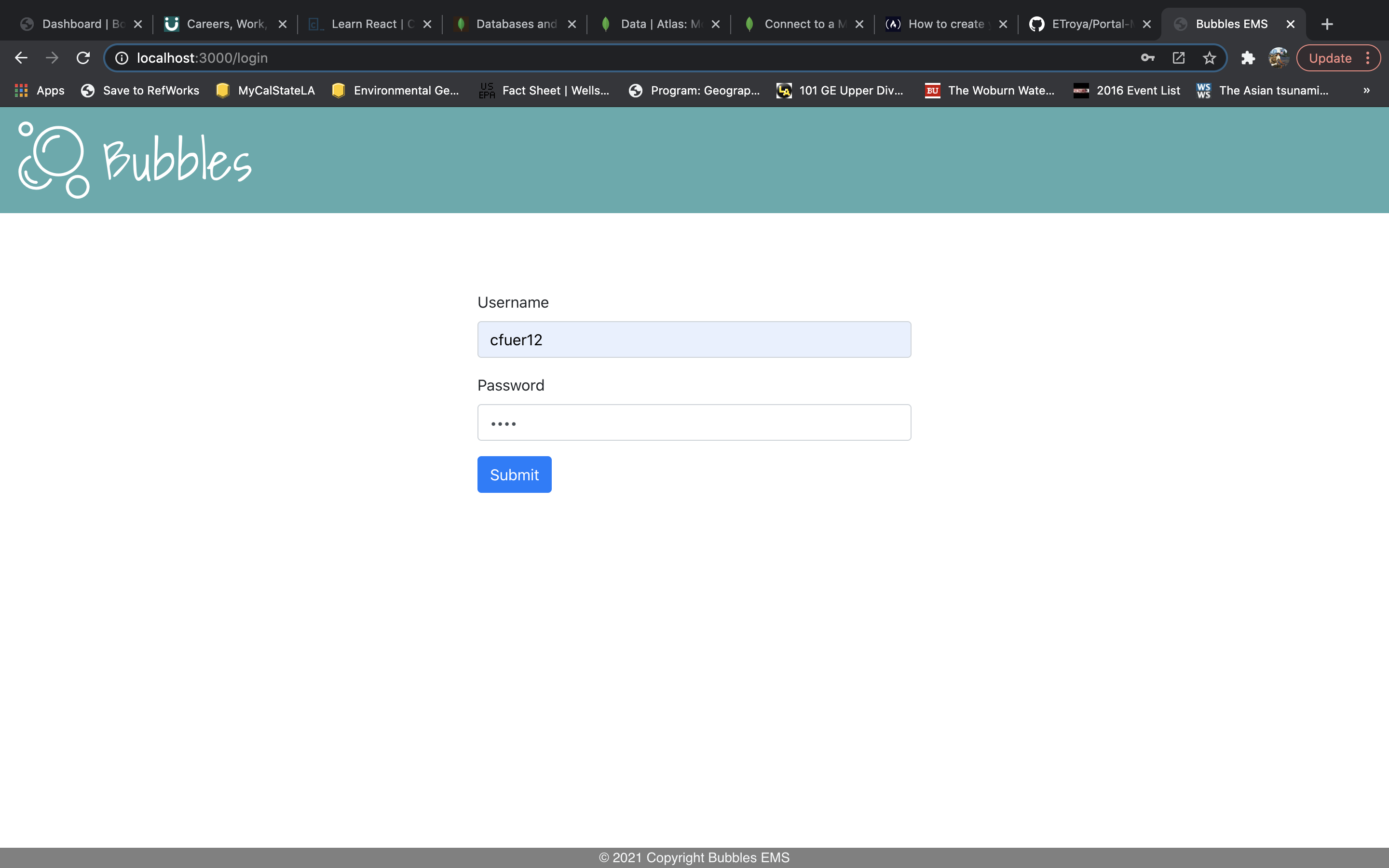Viewport: 1389px width, 868px height.
Task: Open a new browser tab
Action: click(x=1327, y=24)
